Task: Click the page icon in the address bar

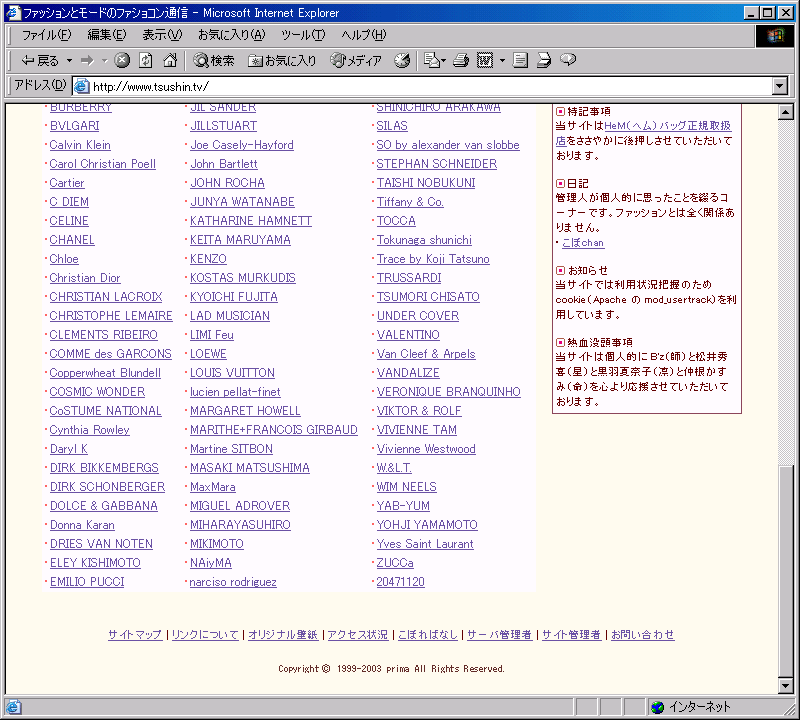Action: [x=81, y=86]
